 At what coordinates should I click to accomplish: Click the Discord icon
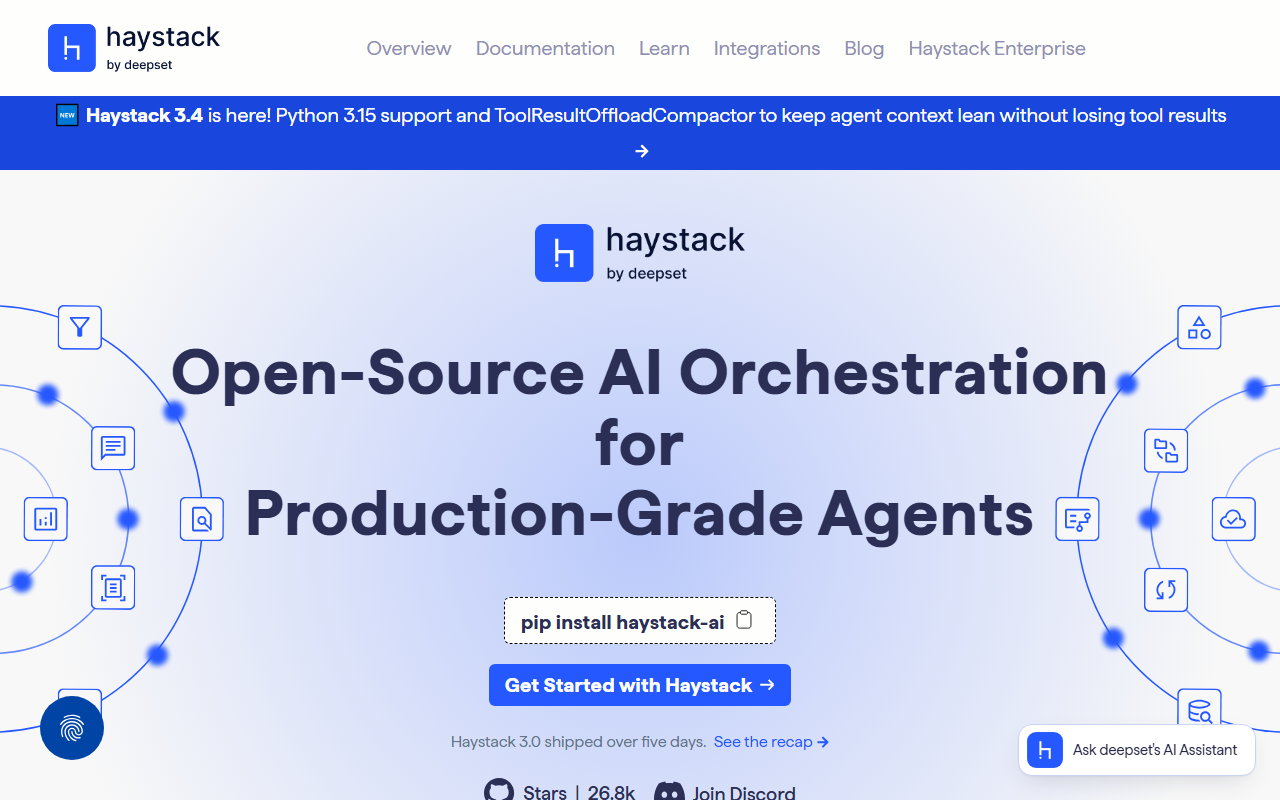point(669,793)
